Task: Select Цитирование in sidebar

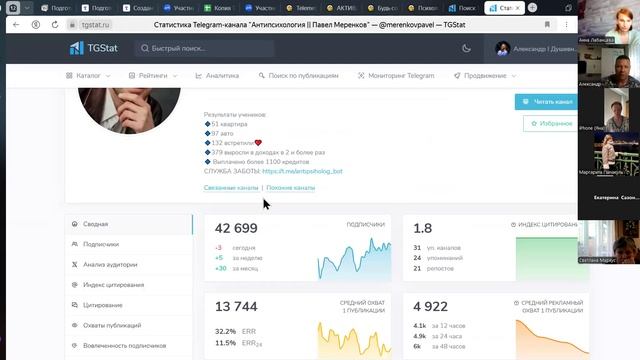Action: tap(129, 305)
